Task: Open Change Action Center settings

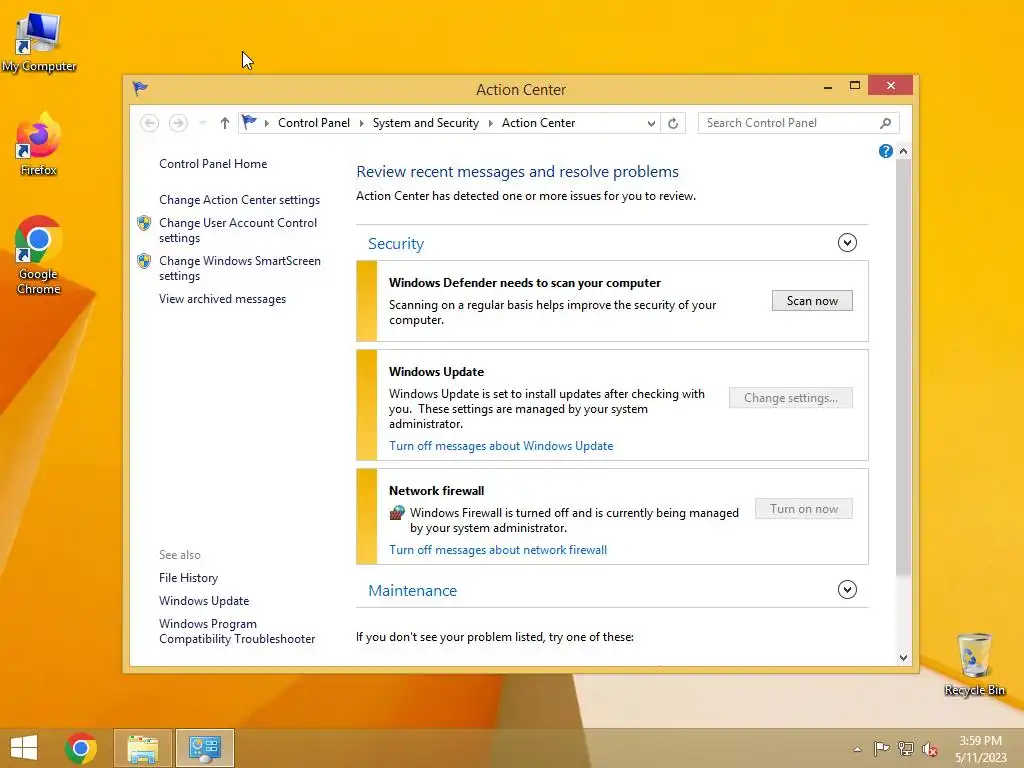Action: pyautogui.click(x=239, y=200)
